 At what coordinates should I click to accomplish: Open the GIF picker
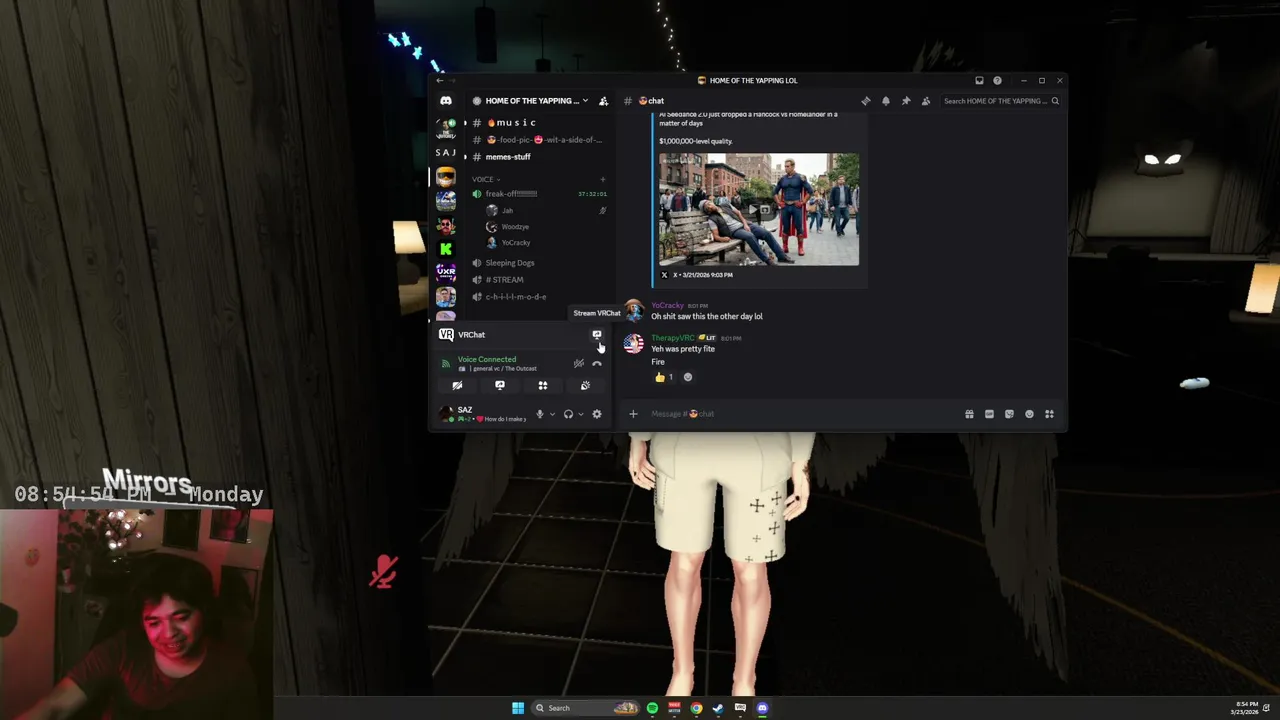click(989, 414)
